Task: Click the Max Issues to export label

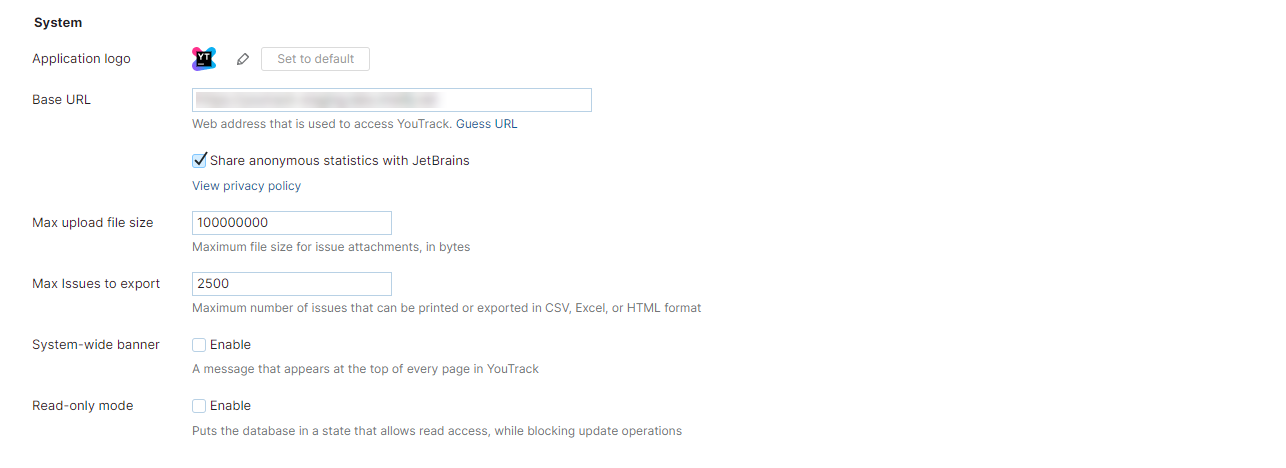Action: click(x=96, y=284)
